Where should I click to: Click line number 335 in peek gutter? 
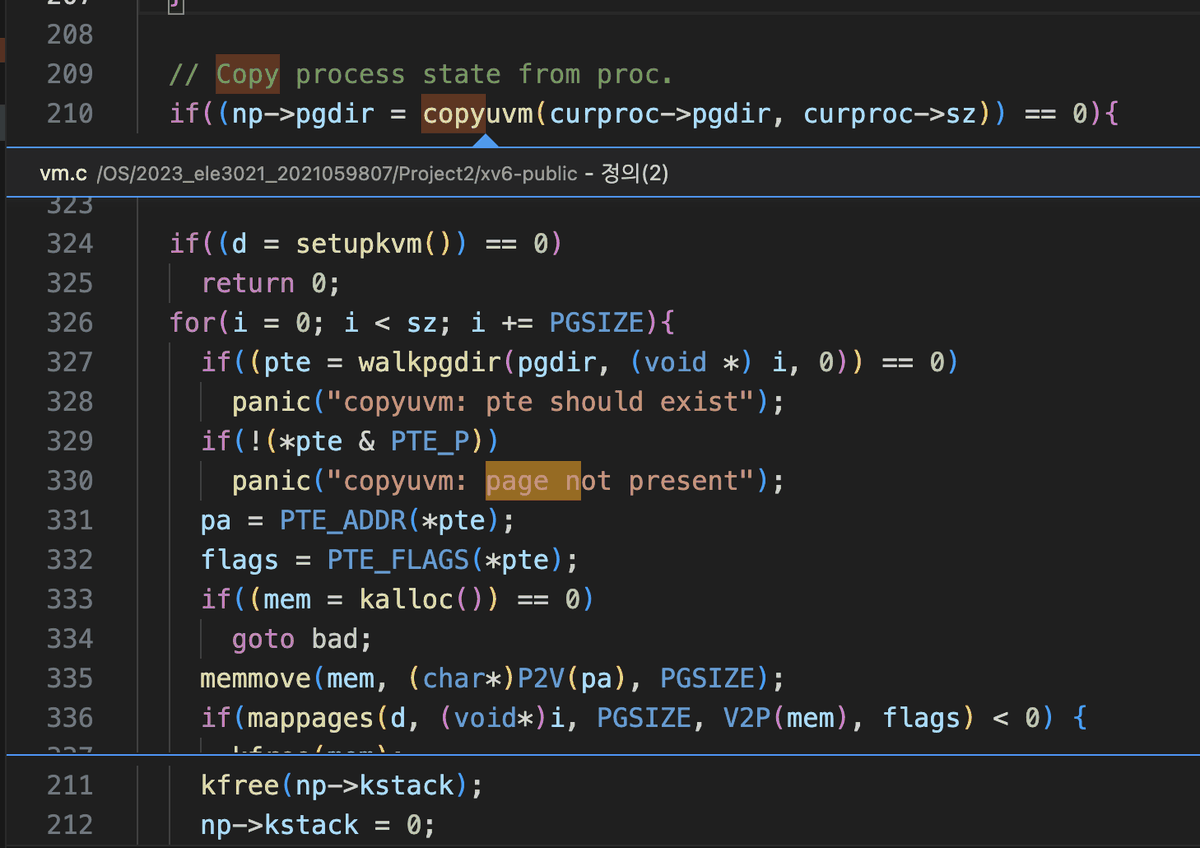[70, 678]
